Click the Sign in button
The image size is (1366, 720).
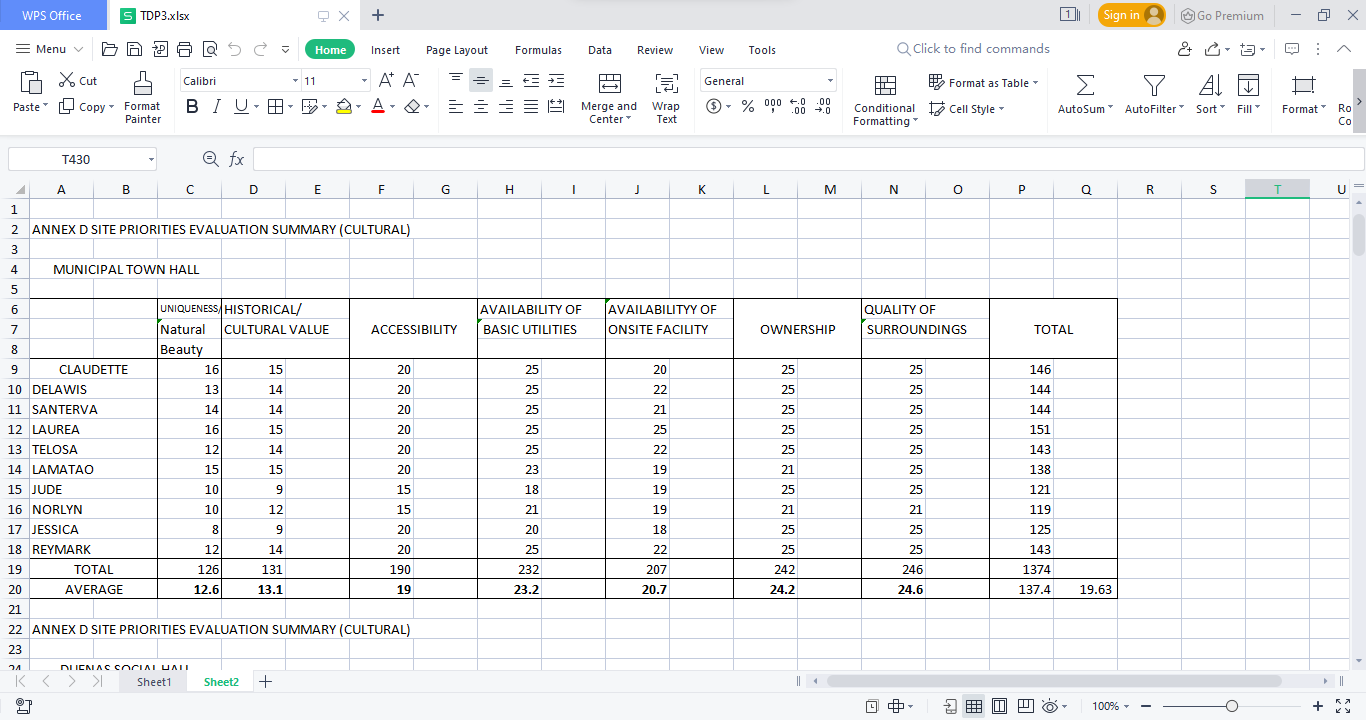(x=1132, y=15)
